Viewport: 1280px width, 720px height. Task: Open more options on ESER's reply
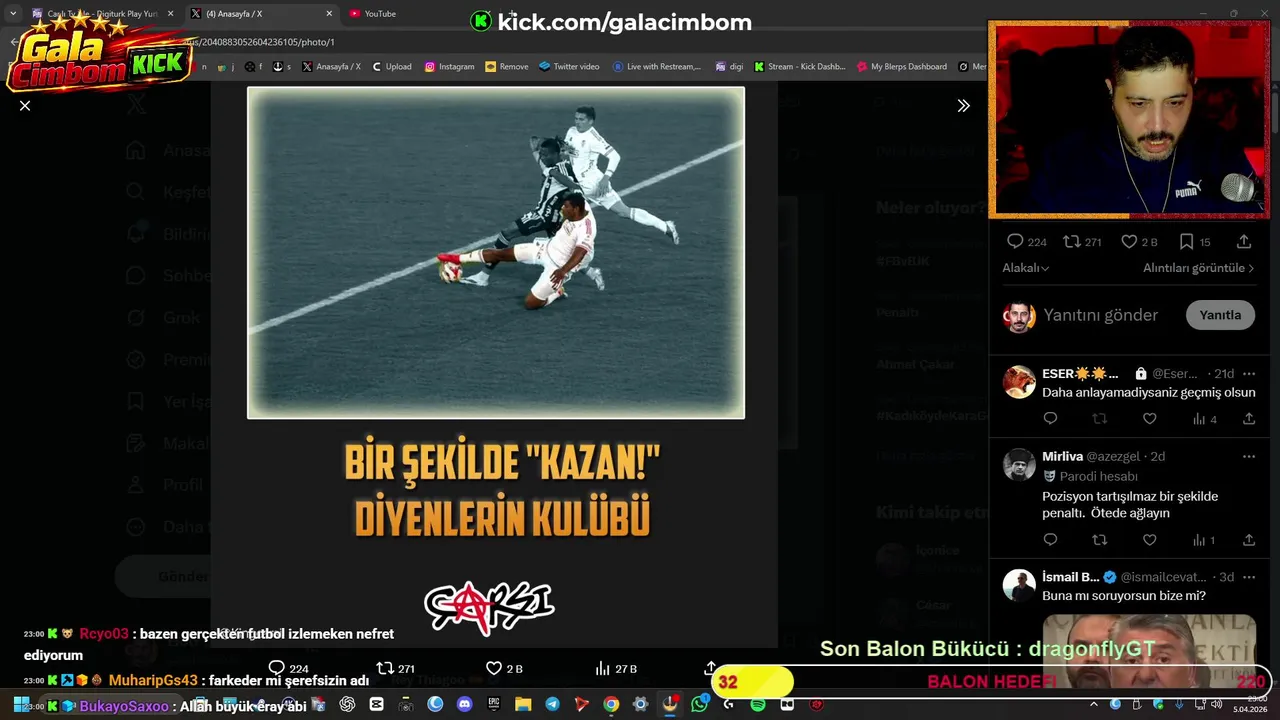tap(1249, 374)
